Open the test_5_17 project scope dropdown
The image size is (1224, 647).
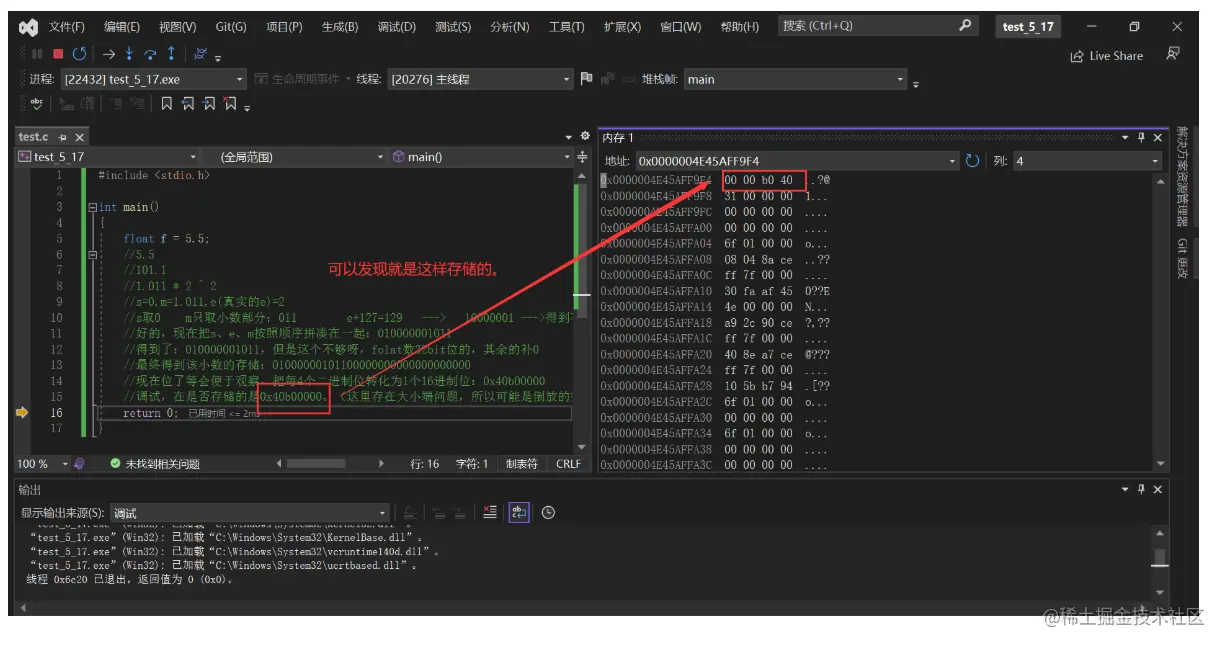coord(107,157)
